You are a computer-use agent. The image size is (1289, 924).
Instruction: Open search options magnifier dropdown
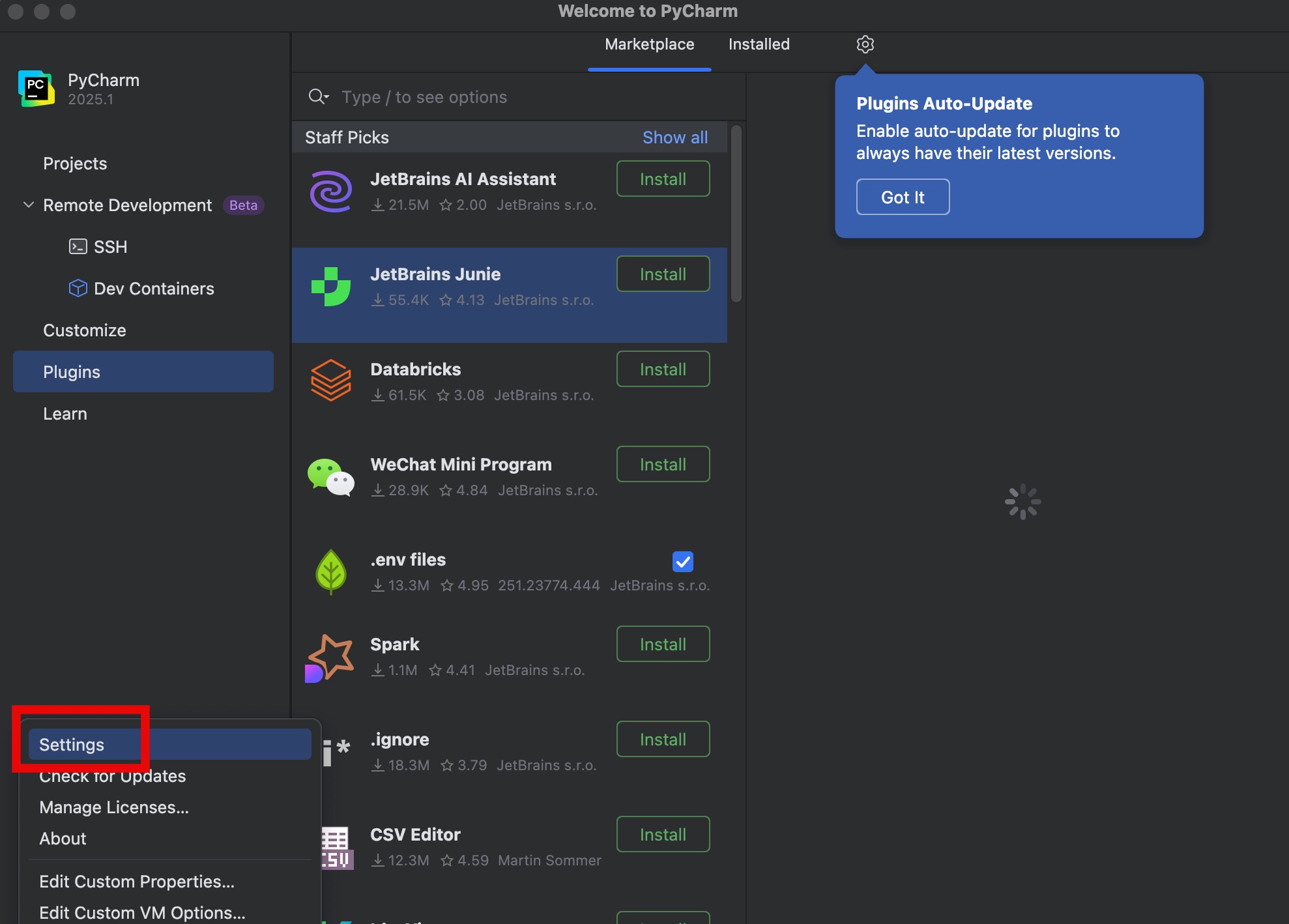click(x=319, y=97)
